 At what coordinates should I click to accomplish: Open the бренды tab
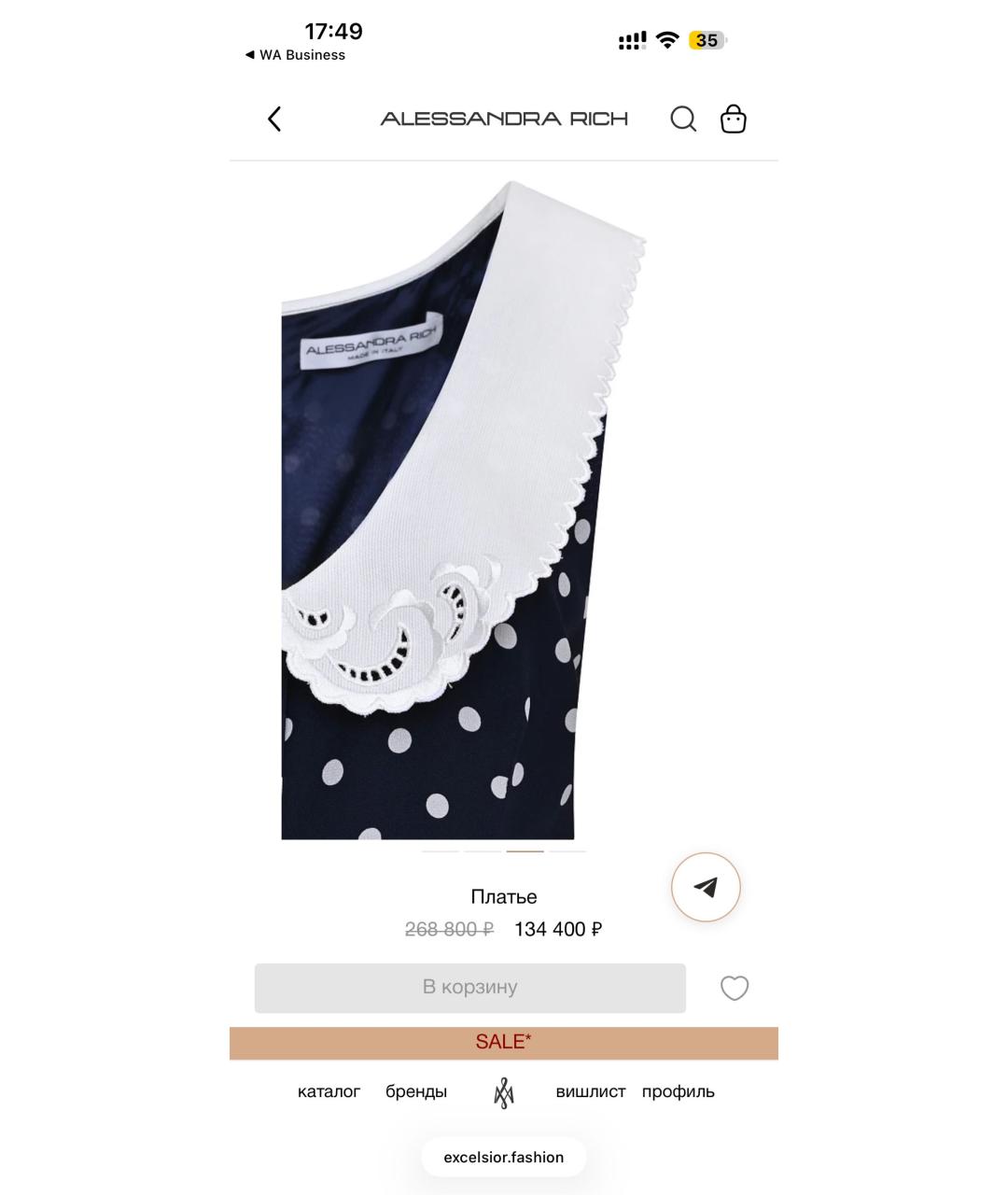tap(416, 1091)
